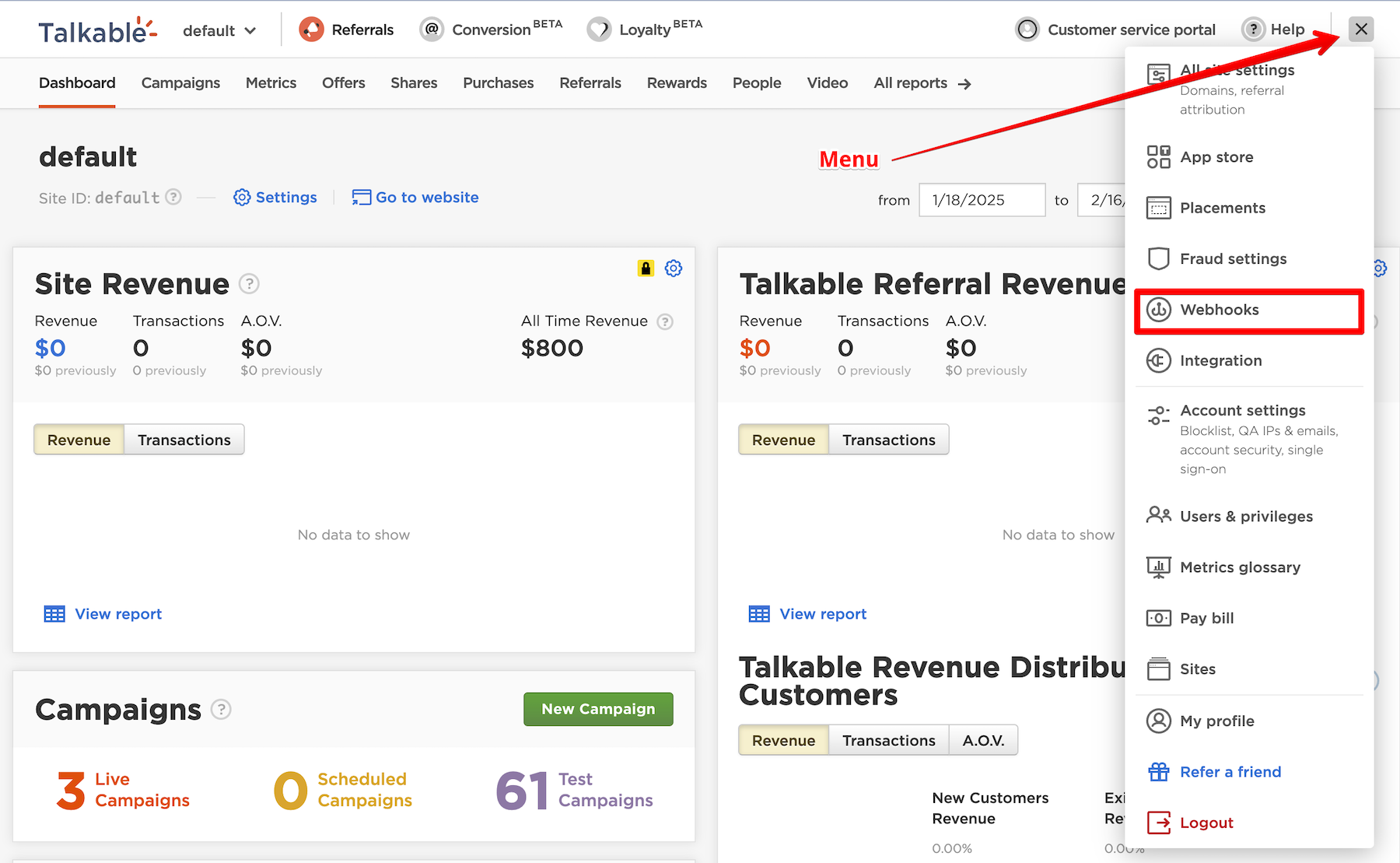Open Fraud settings menu item
The image size is (1400, 863).
(1249, 258)
